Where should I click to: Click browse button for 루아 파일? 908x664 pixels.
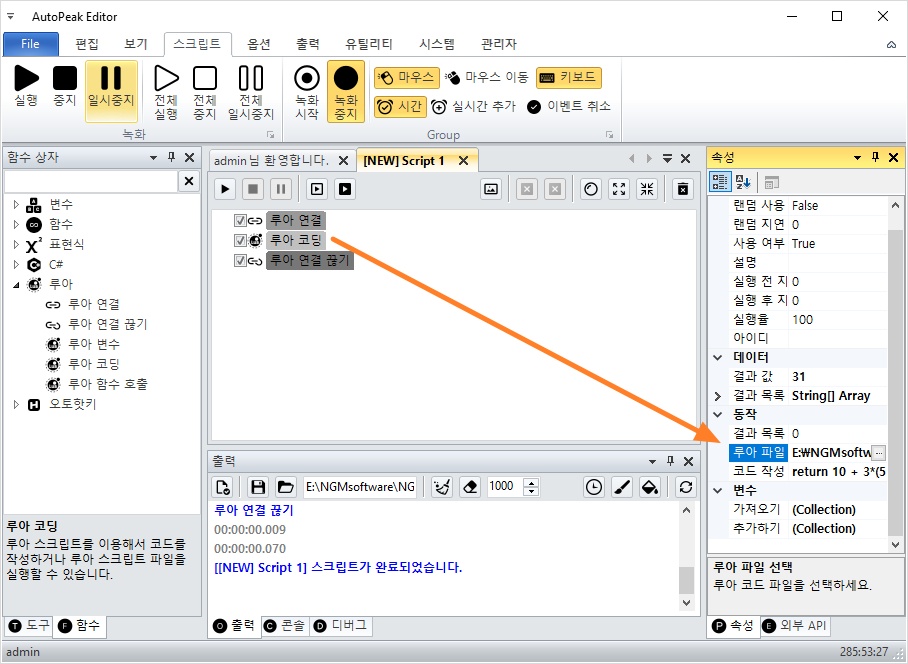click(878, 453)
